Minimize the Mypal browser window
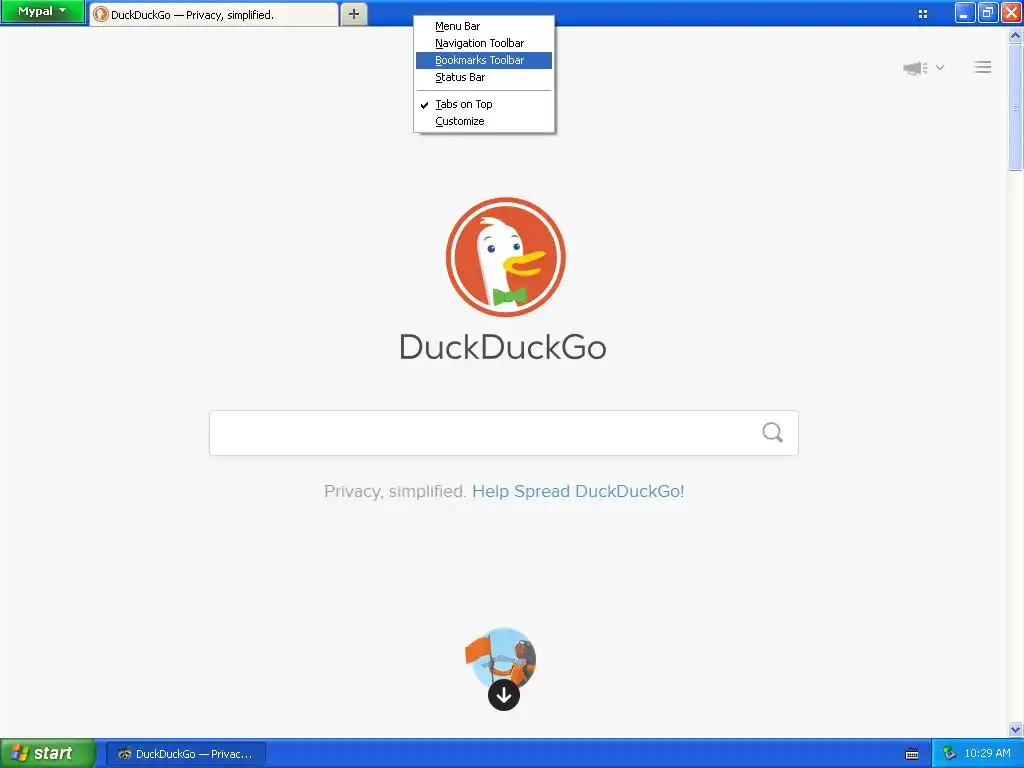This screenshot has width=1024, height=768. 965,12
